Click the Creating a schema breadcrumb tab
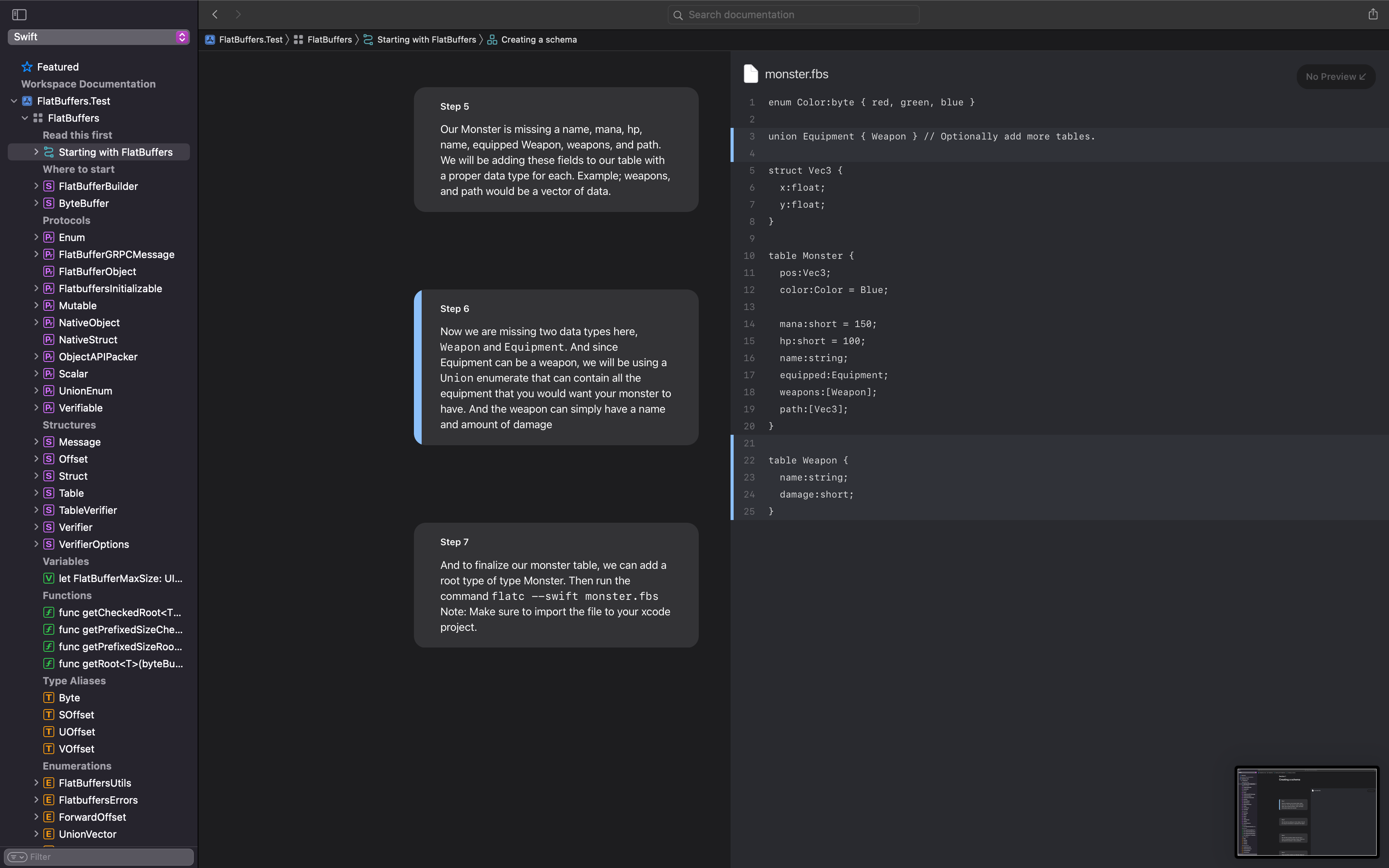 tap(538, 40)
